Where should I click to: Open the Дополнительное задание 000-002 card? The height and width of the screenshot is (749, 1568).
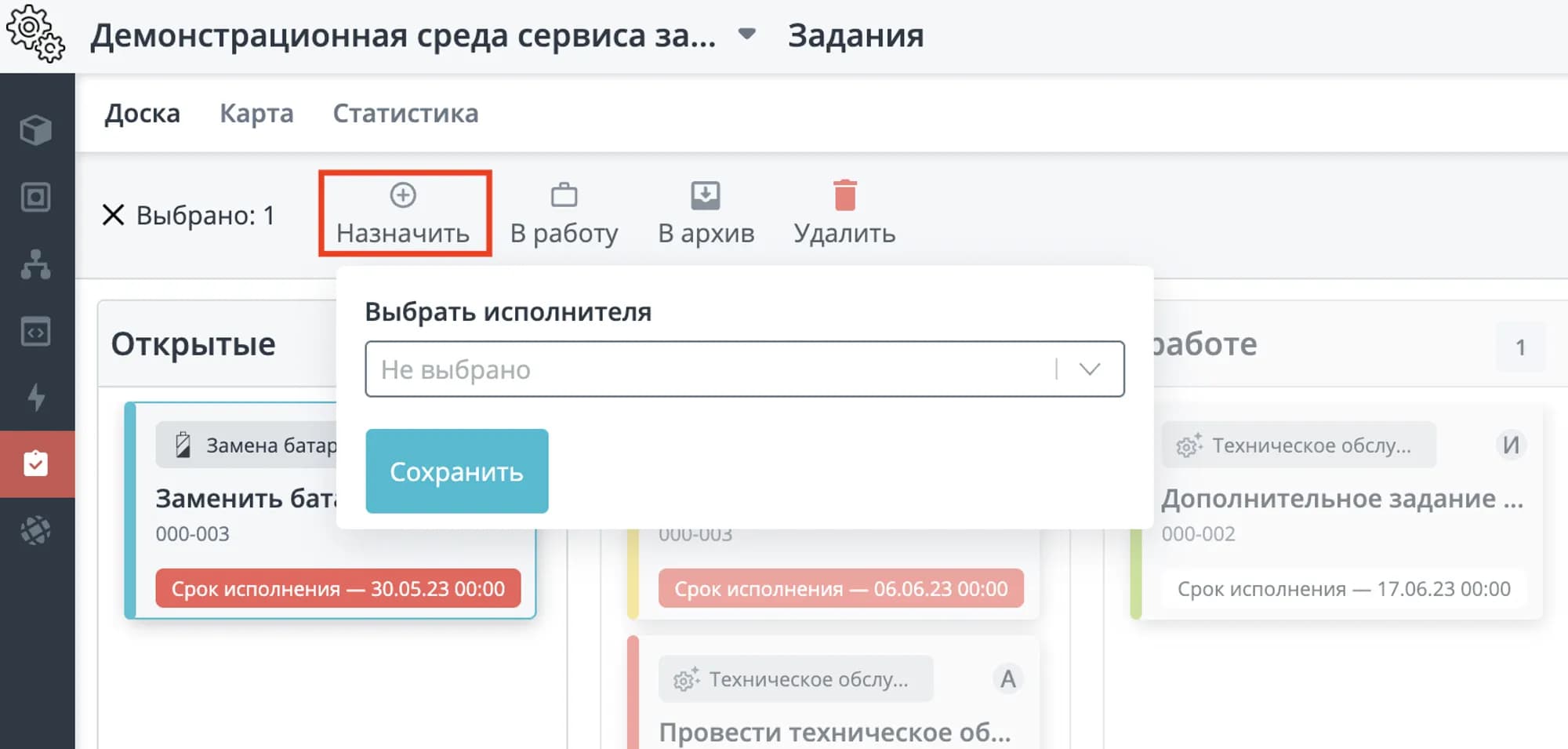[1342, 500]
